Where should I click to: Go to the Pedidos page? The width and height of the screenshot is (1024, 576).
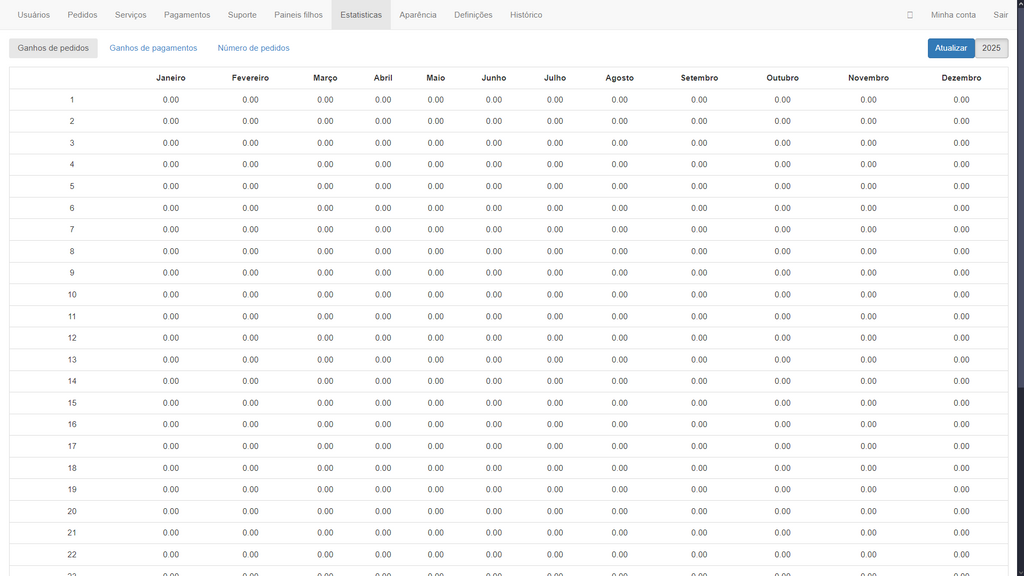pyautogui.click(x=82, y=15)
